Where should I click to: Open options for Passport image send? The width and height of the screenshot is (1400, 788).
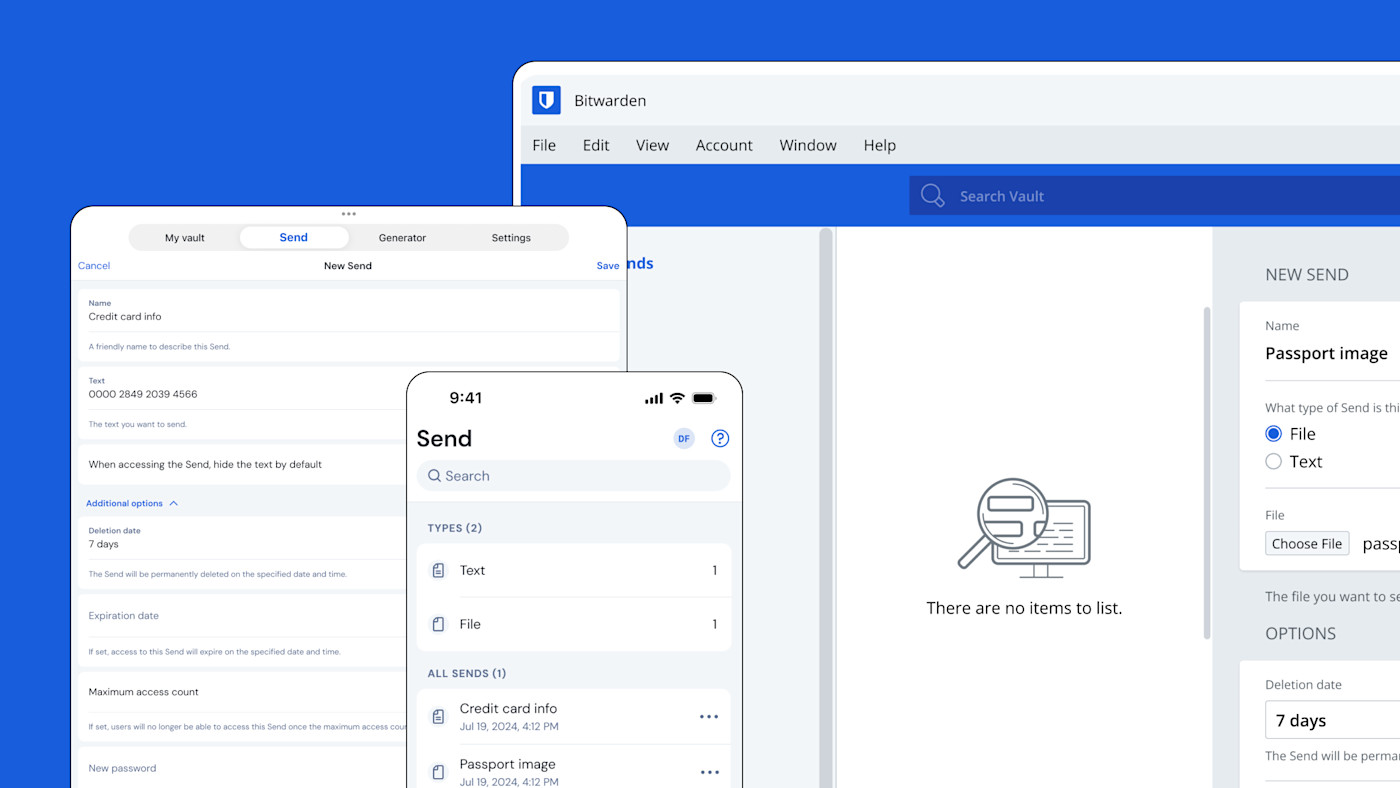click(x=709, y=772)
